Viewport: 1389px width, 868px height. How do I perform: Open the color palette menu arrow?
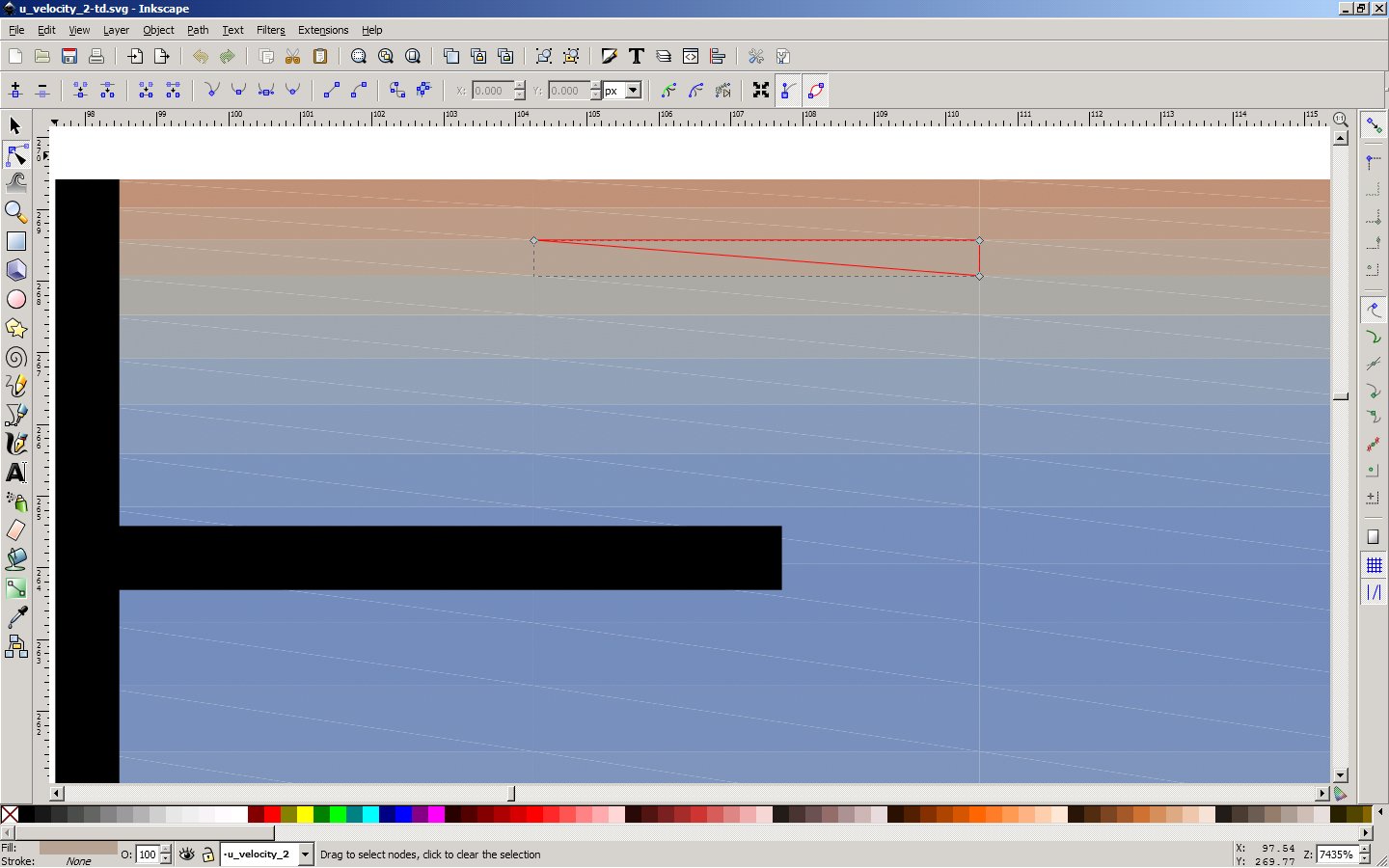[x=1380, y=813]
